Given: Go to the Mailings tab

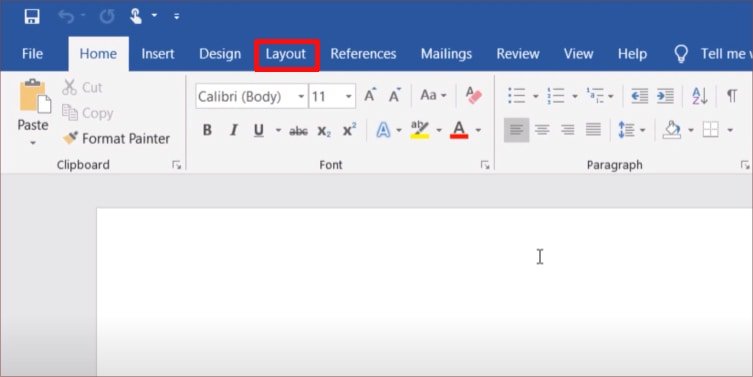Looking at the screenshot, I should coord(446,54).
